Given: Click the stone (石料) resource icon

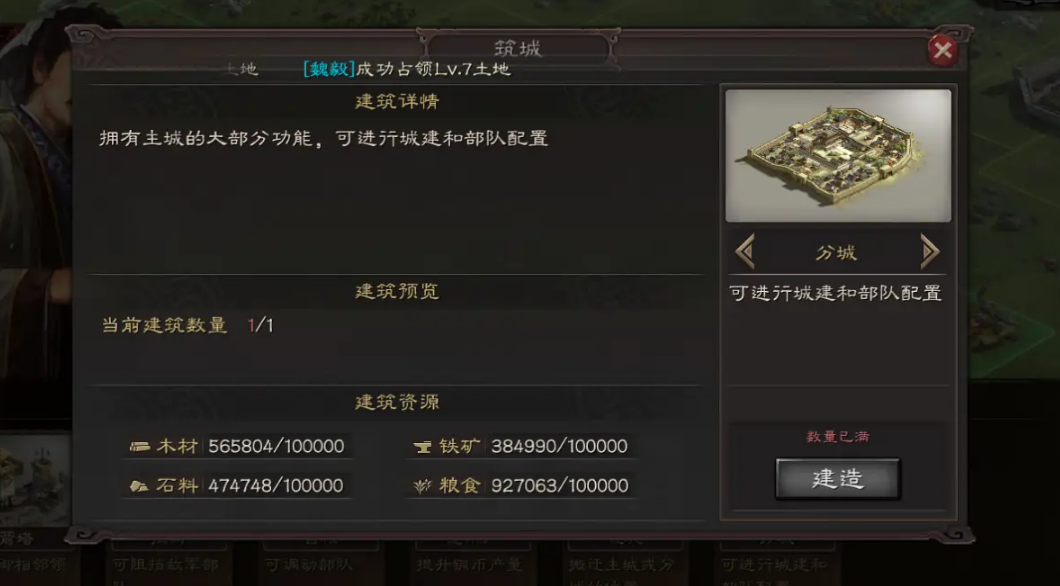Looking at the screenshot, I should coord(139,486).
